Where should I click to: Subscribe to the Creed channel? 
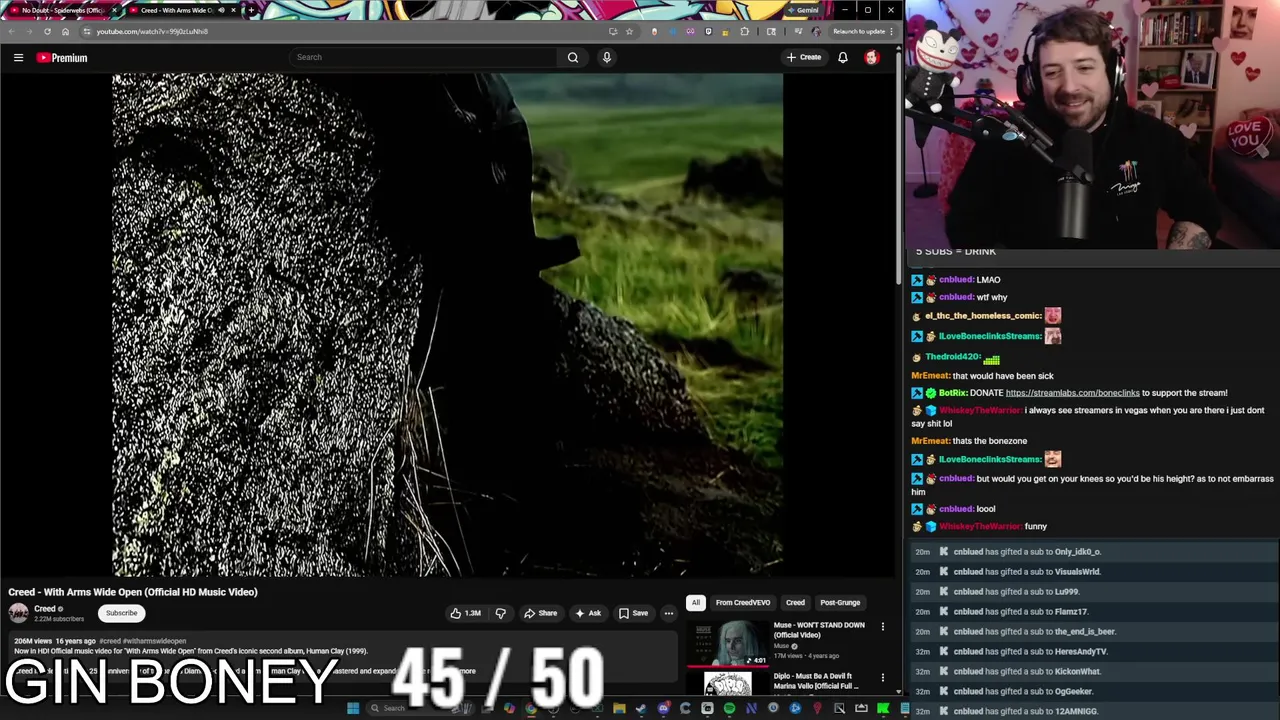point(121,613)
